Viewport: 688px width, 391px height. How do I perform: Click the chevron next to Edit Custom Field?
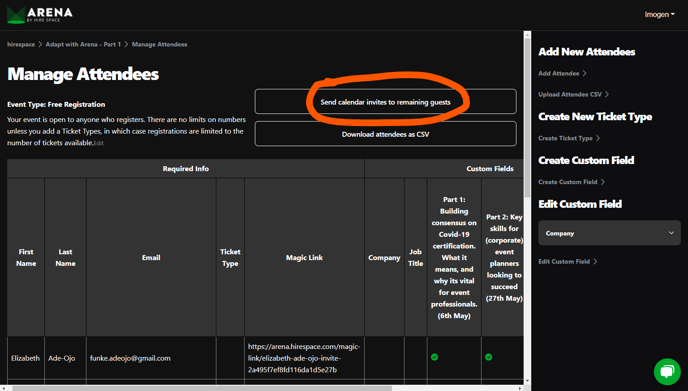tap(595, 262)
